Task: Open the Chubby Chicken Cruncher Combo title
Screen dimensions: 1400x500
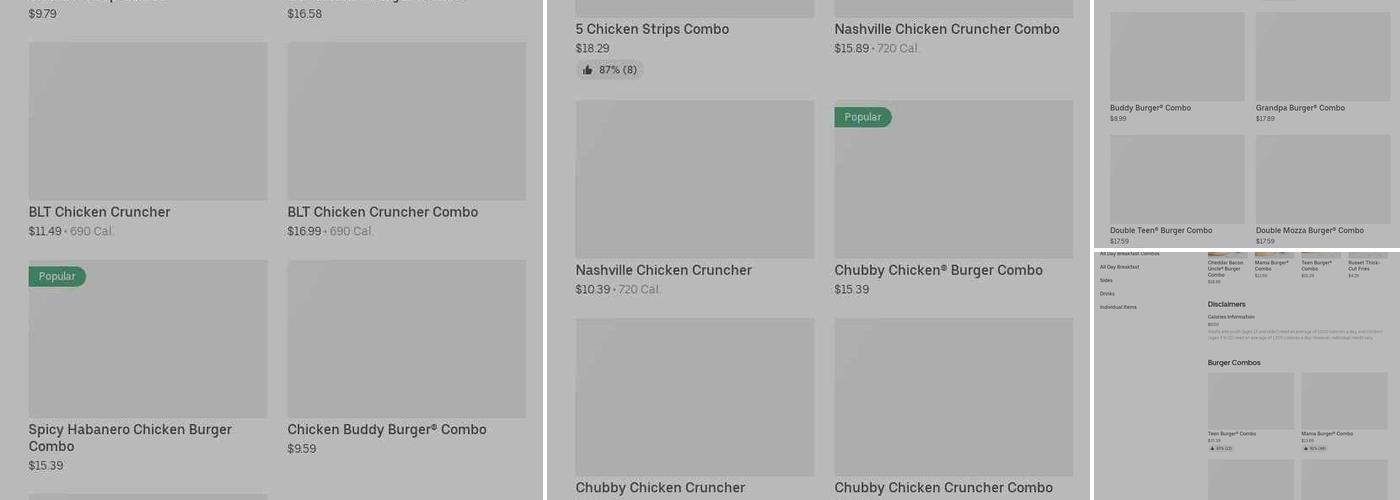Action: coord(943,488)
